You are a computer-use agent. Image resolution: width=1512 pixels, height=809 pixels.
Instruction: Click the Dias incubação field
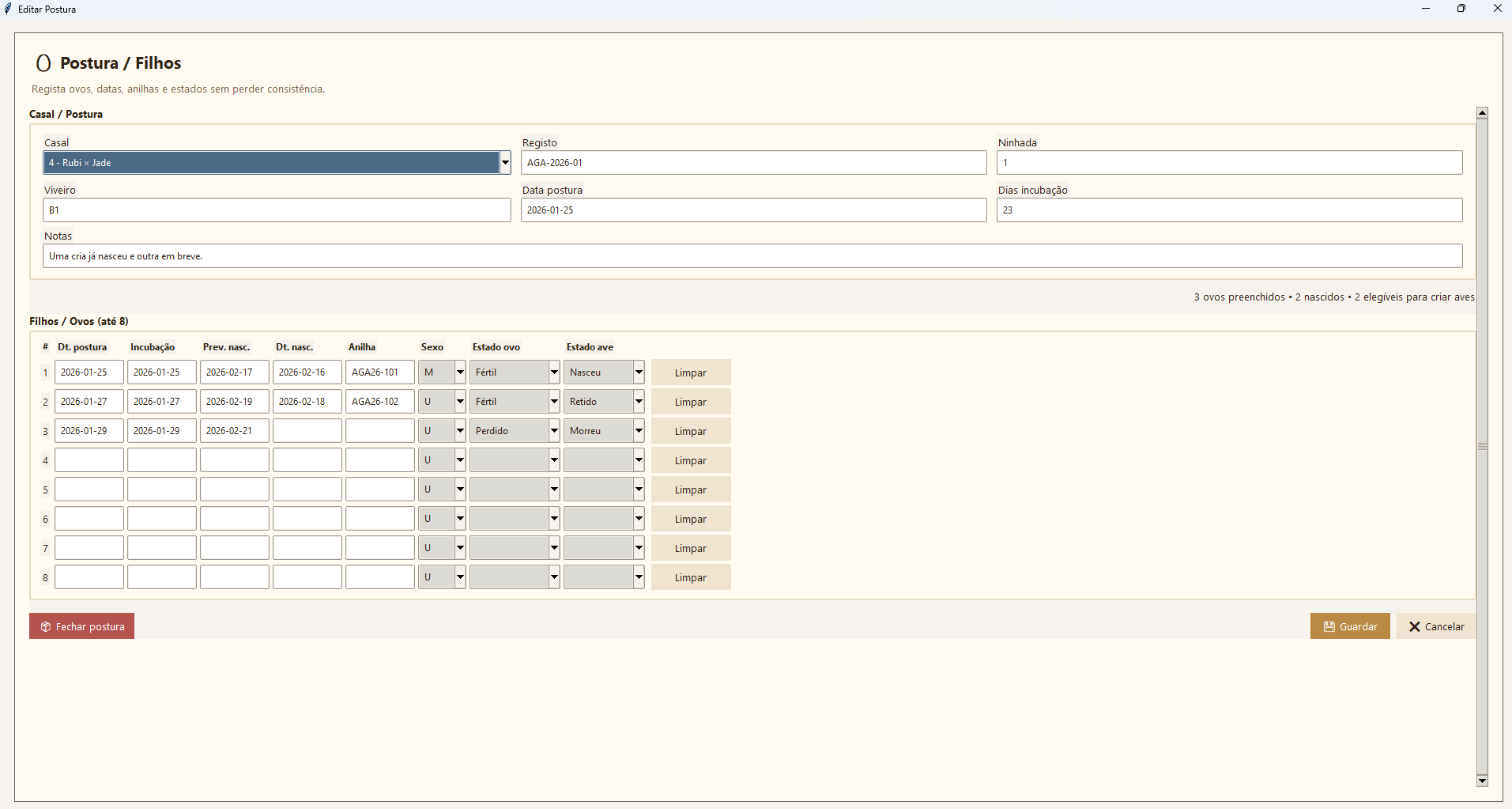pyautogui.click(x=1228, y=210)
